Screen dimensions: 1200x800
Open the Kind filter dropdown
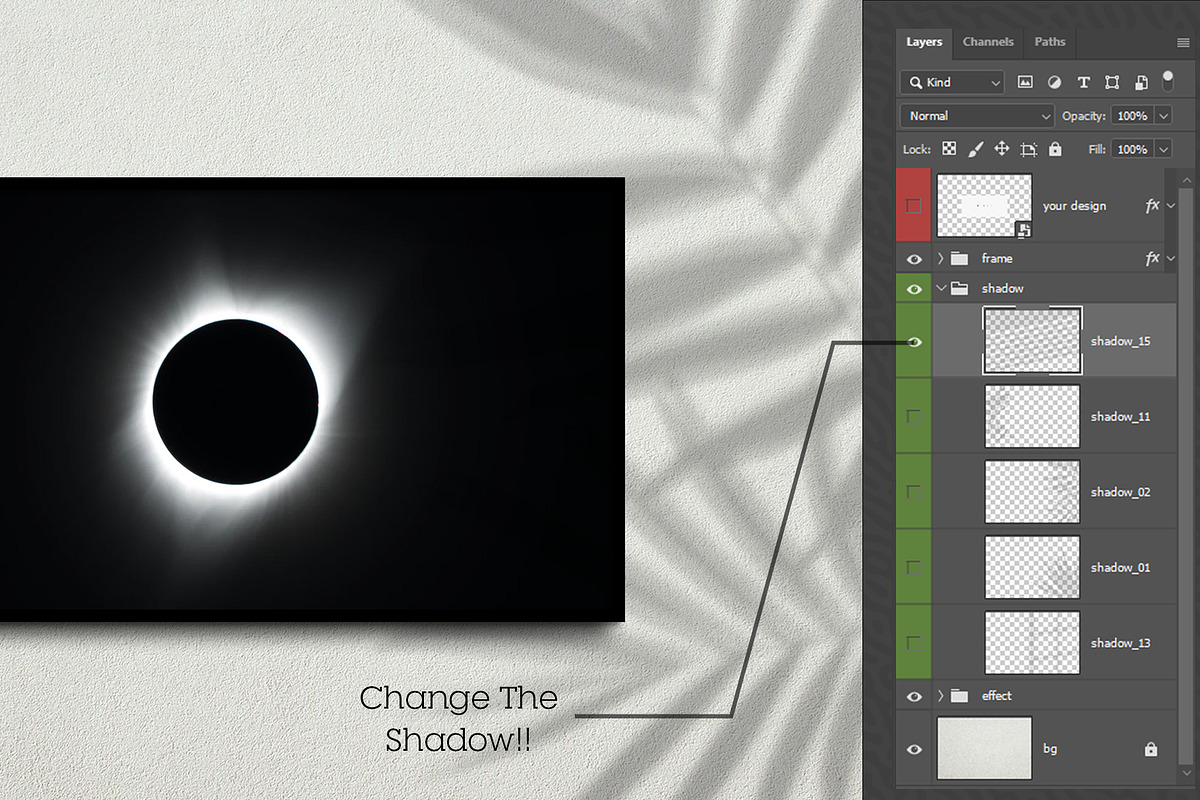[x=952, y=82]
